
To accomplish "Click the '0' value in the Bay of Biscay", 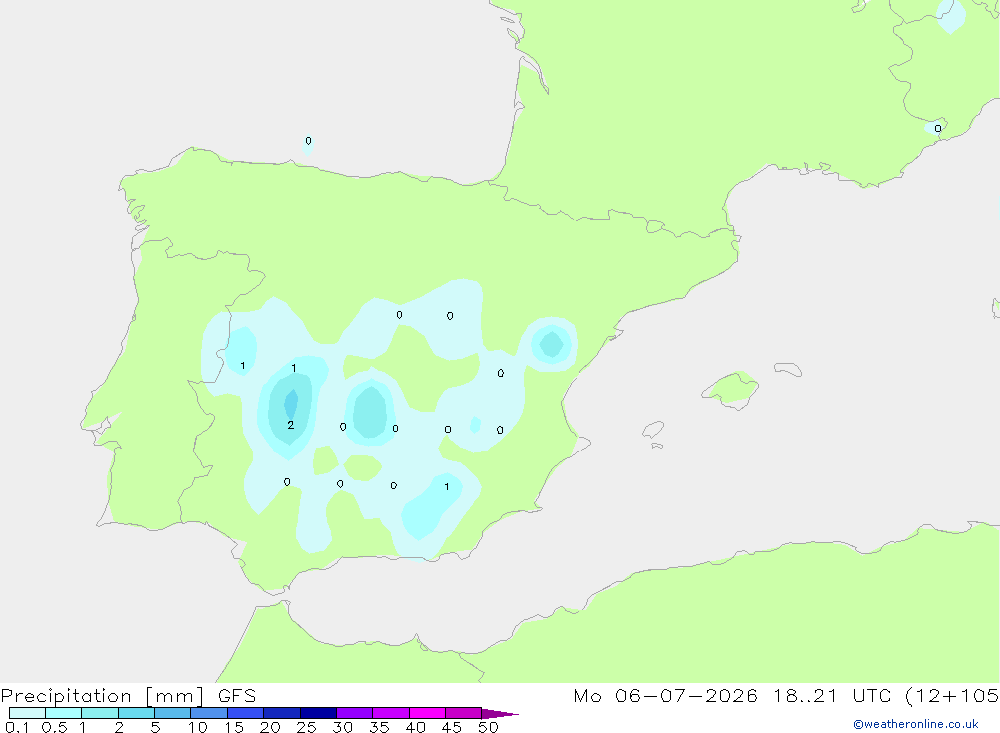I will pos(308,141).
